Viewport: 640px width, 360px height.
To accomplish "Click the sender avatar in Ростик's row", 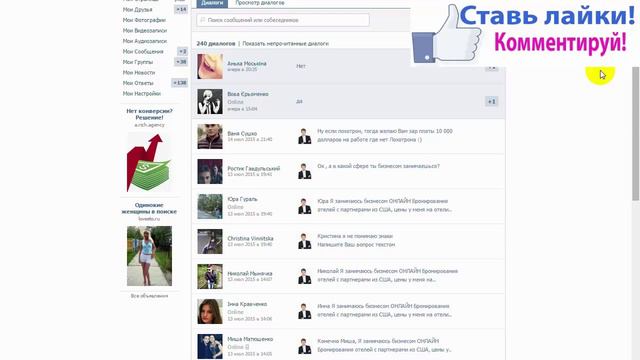I will [304, 171].
